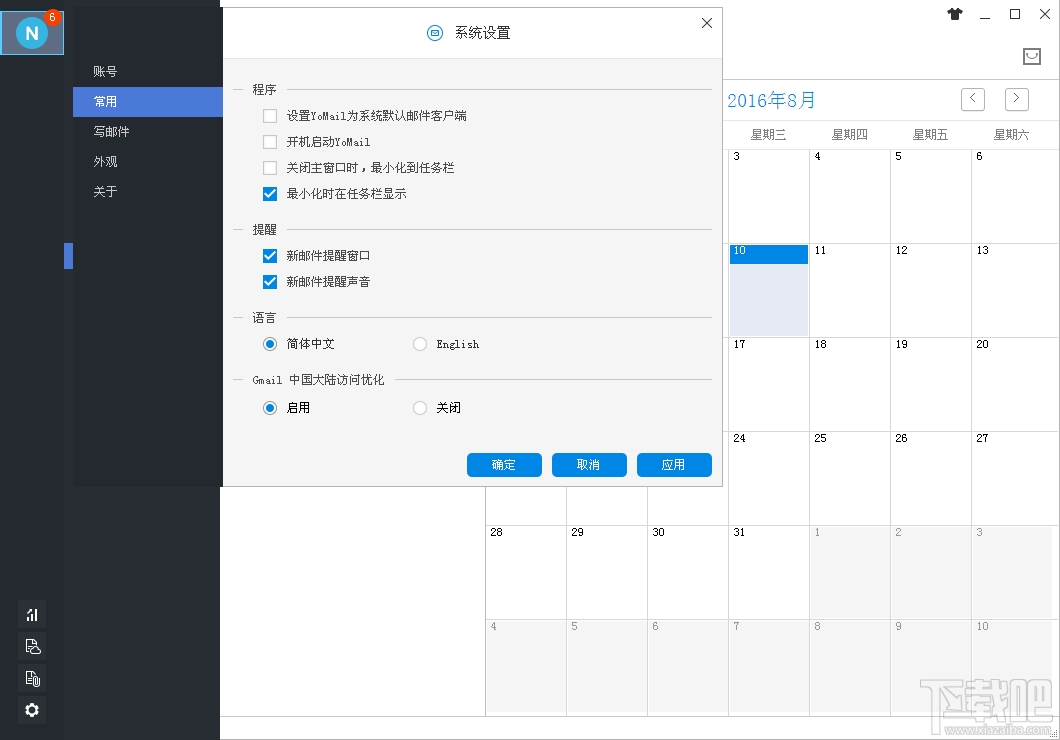The width and height of the screenshot is (1060, 740).
Task: Switch to 写邮件 settings tab
Action: point(148,131)
